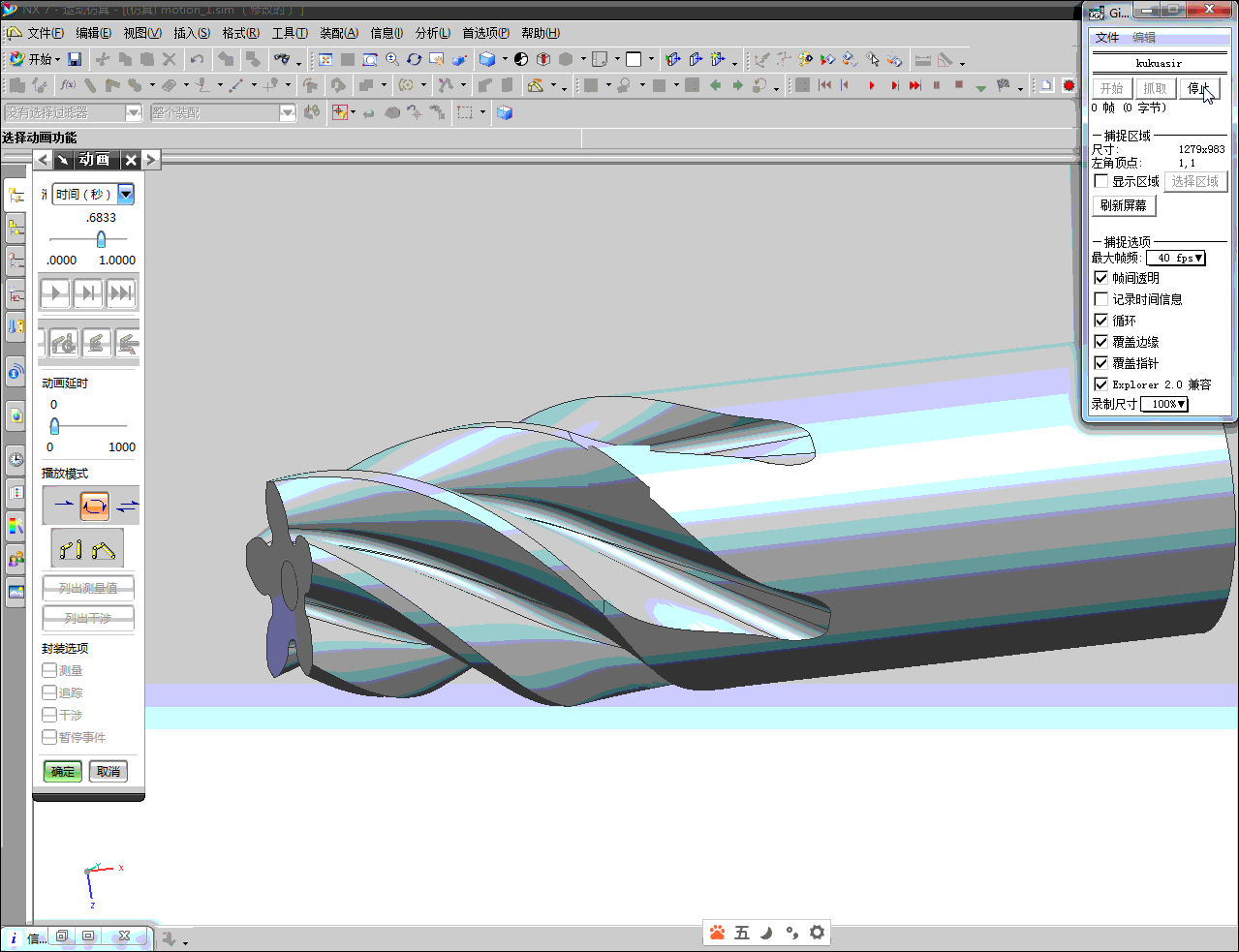The image size is (1239, 952).
Task: Click the settings gear in the input bar
Action: tap(817, 933)
